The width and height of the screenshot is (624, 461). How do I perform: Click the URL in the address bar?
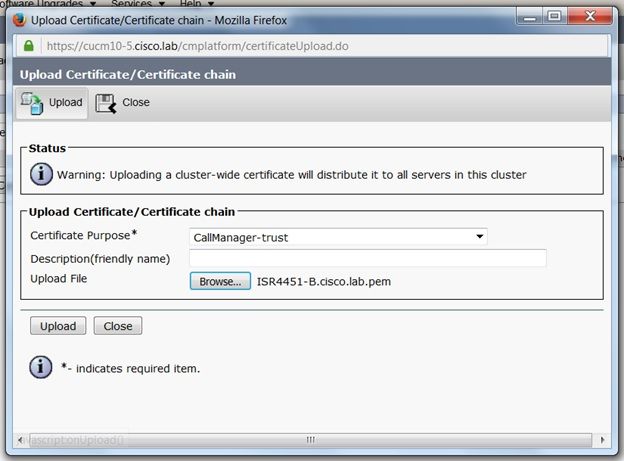pyautogui.click(x=197, y=46)
